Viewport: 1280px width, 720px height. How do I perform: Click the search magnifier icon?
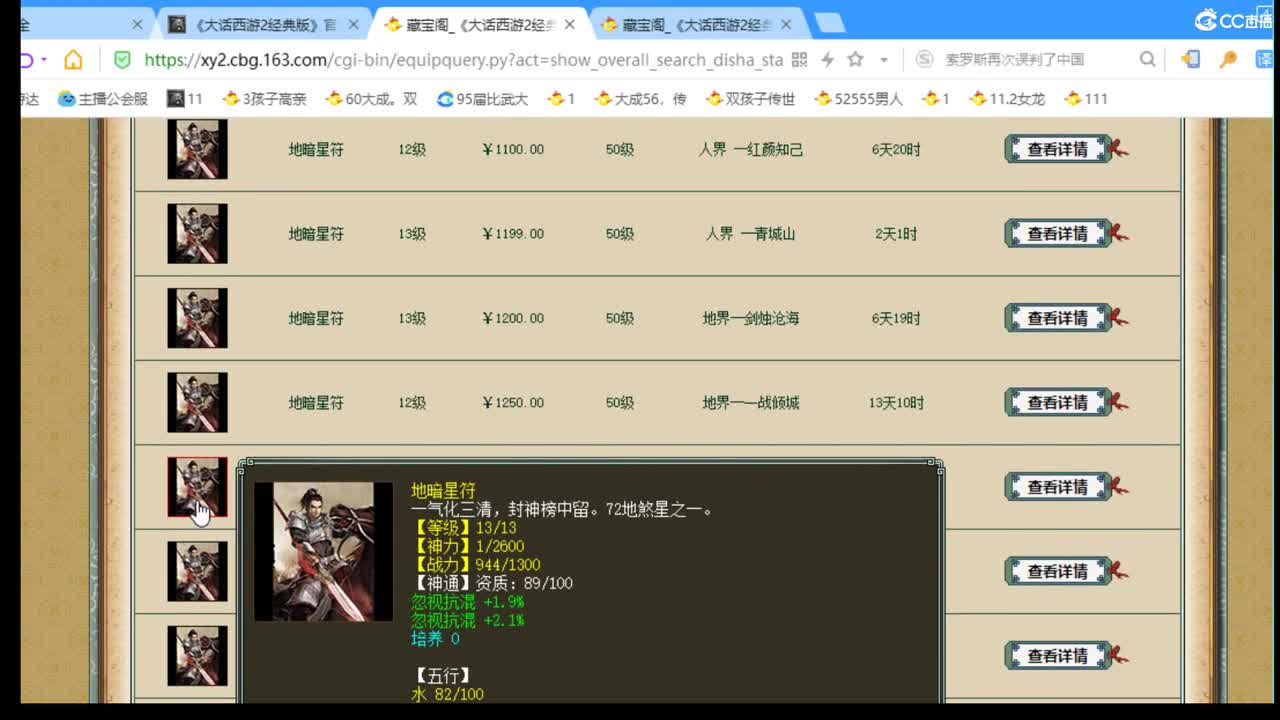click(x=1147, y=60)
